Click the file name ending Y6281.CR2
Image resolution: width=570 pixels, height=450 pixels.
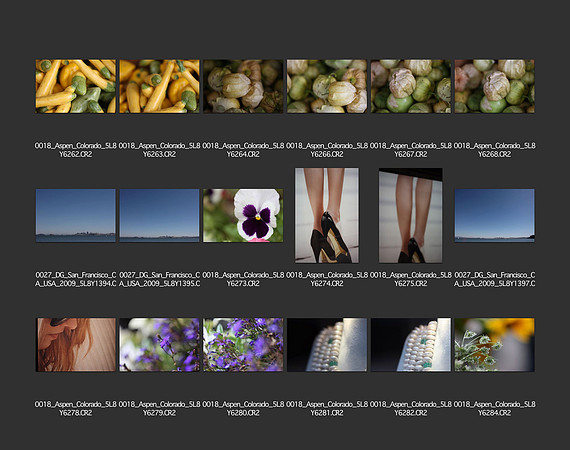327,408
